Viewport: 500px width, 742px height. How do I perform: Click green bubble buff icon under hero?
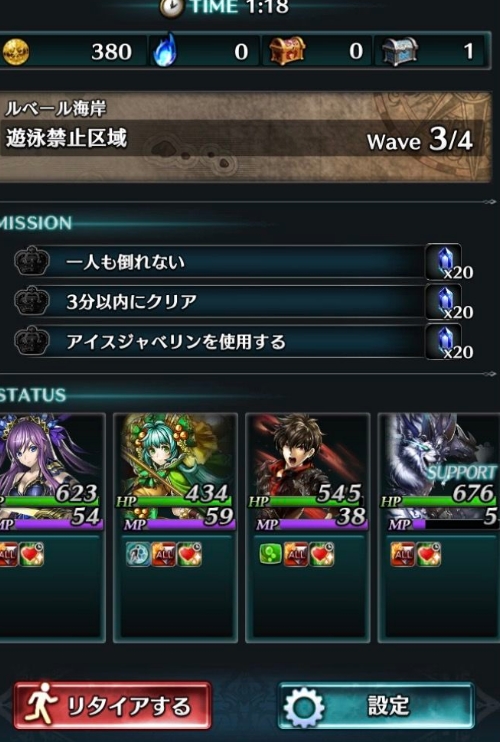point(271,554)
